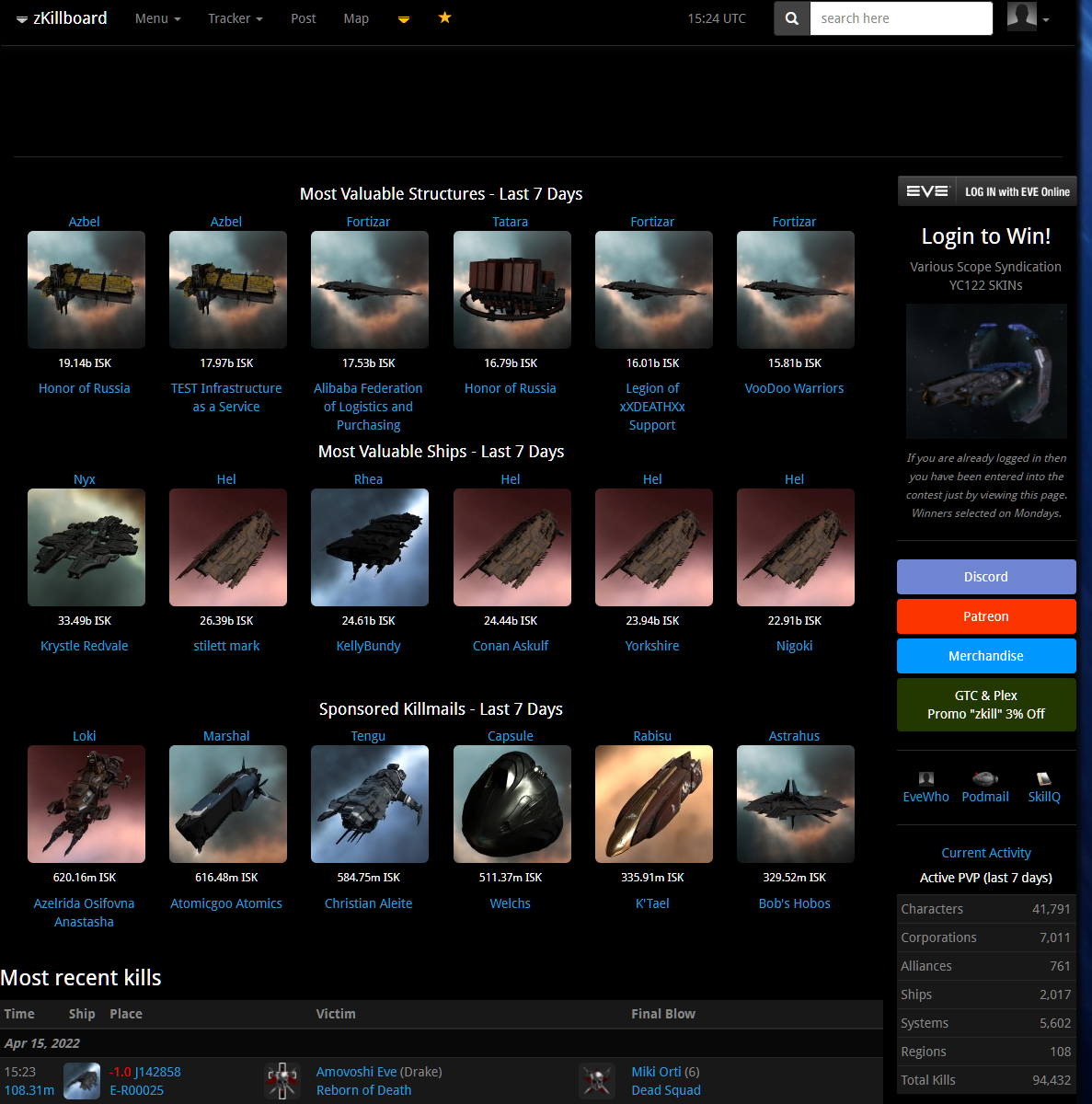1092x1104 pixels.
Task: Click the Drake ship icon in kill row
Action: point(82,1081)
